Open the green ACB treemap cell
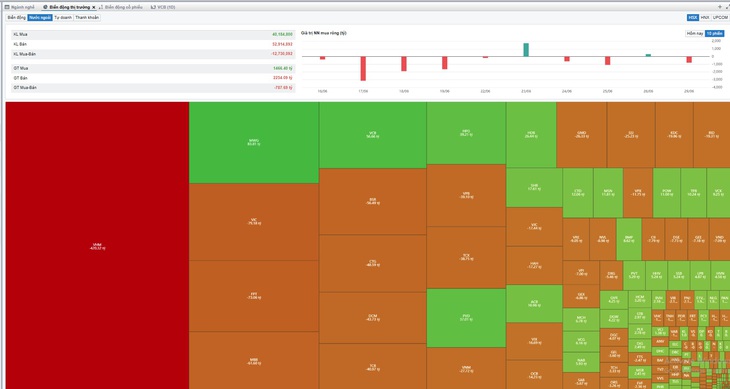This screenshot has height=389, width=730. point(534,303)
